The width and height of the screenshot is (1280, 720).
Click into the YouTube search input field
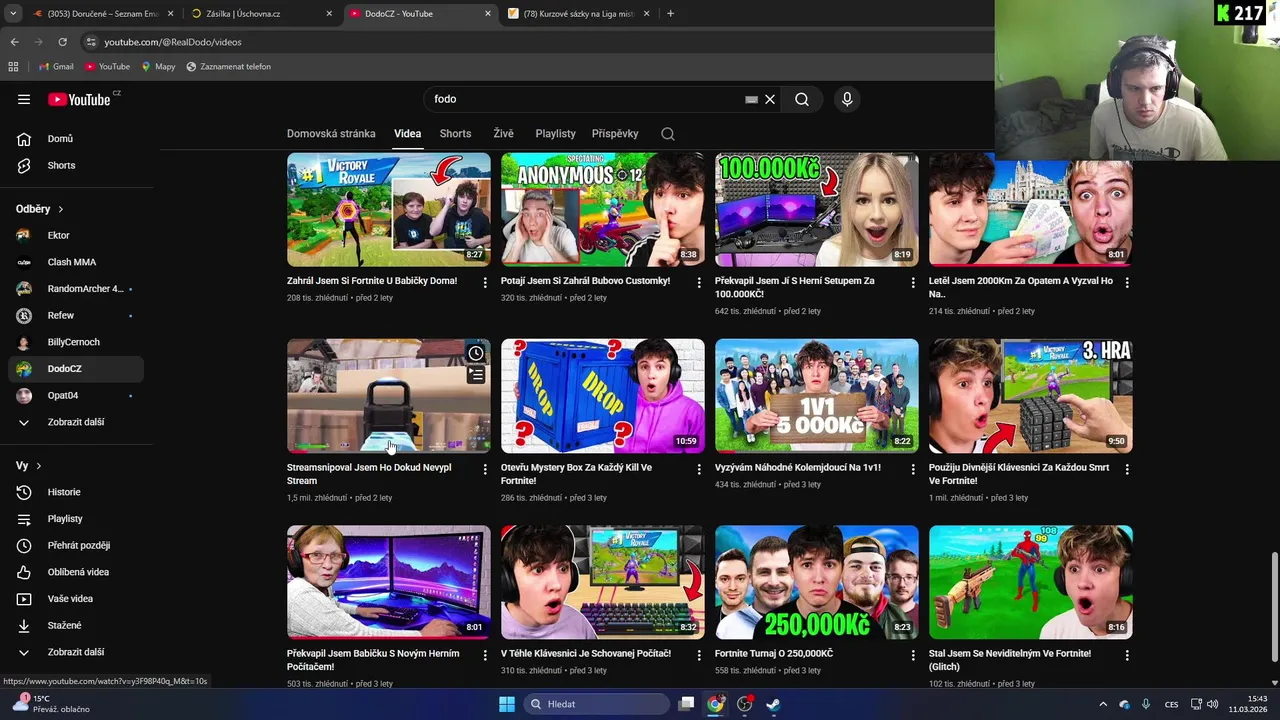585,99
